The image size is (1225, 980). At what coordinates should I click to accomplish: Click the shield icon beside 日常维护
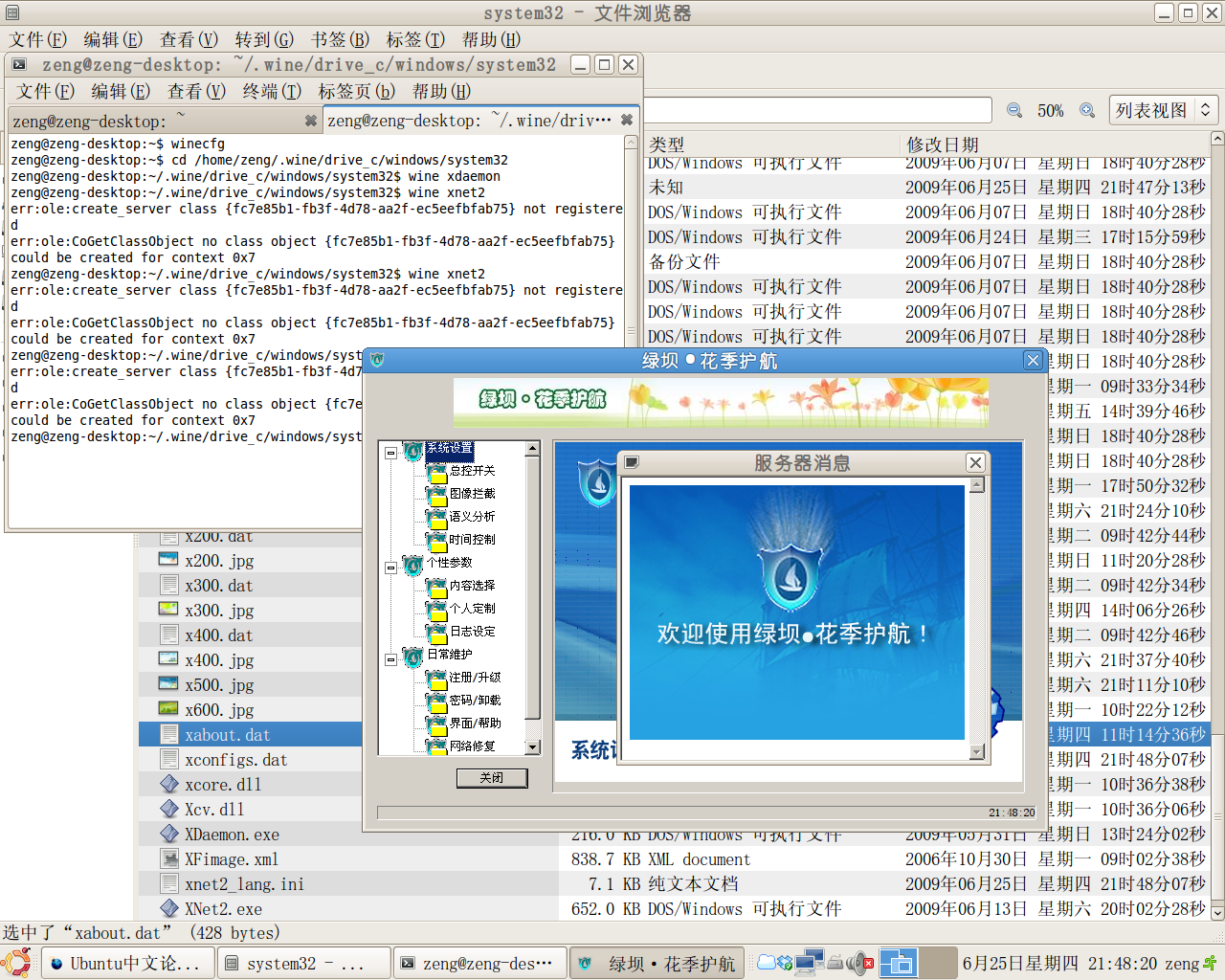[x=413, y=657]
